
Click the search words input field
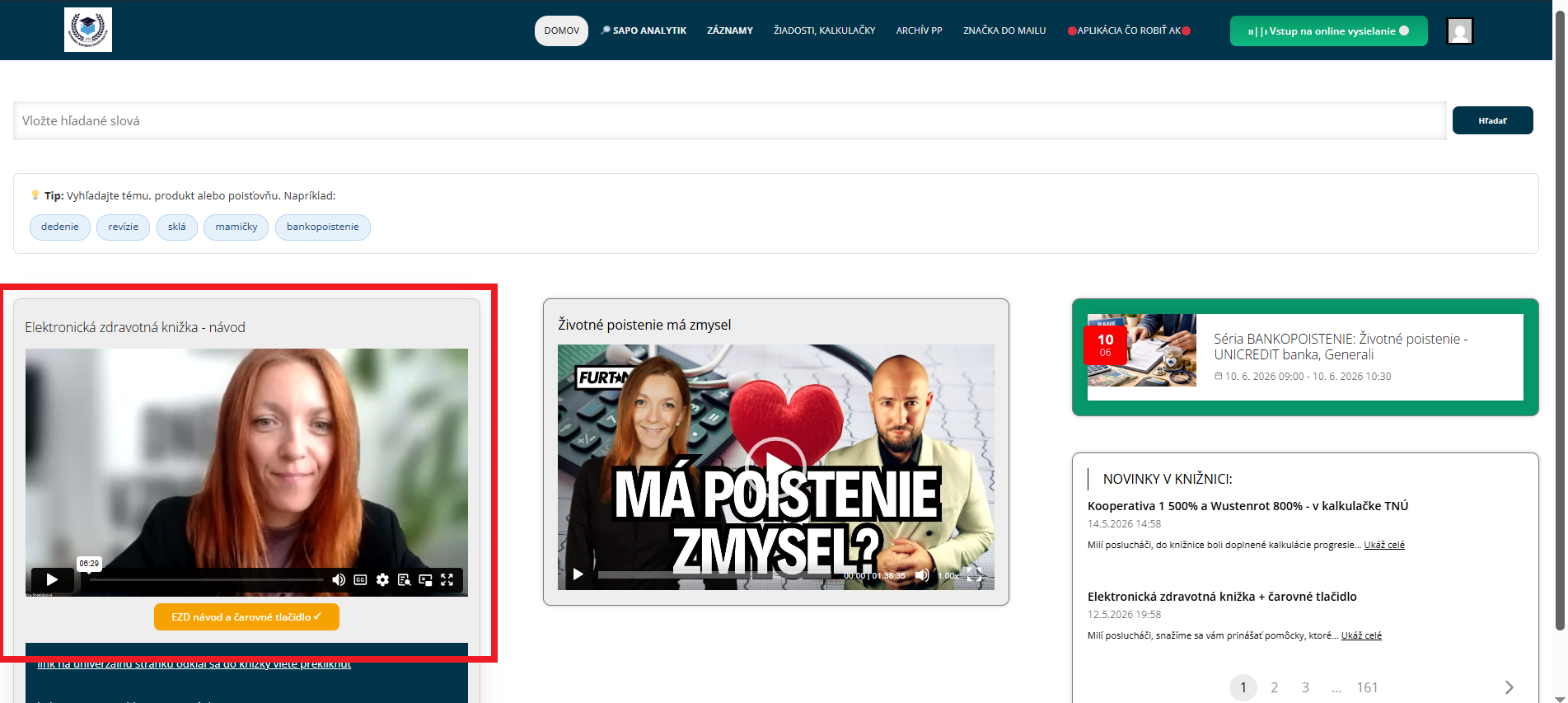click(x=730, y=120)
